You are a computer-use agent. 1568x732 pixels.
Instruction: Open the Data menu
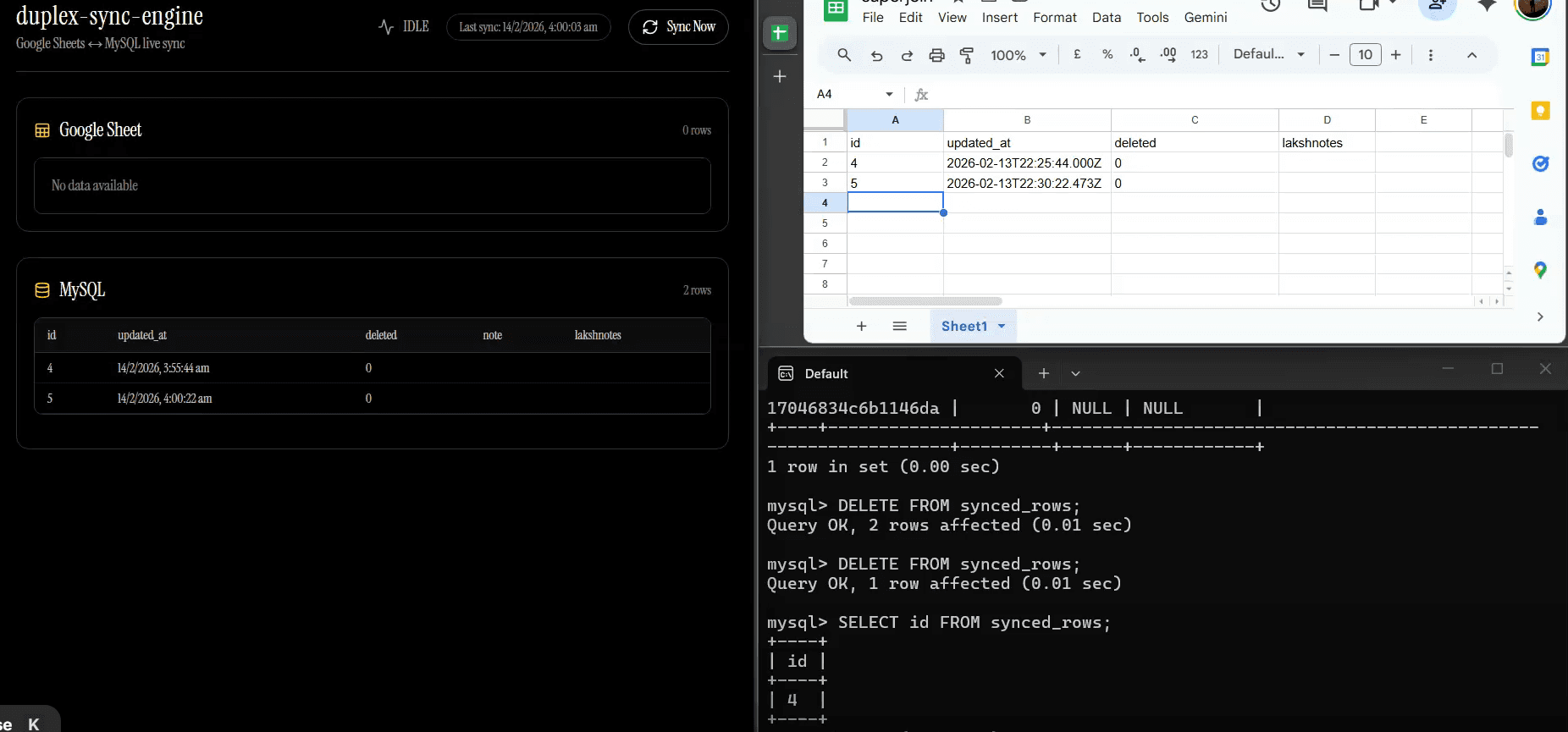point(1106,17)
